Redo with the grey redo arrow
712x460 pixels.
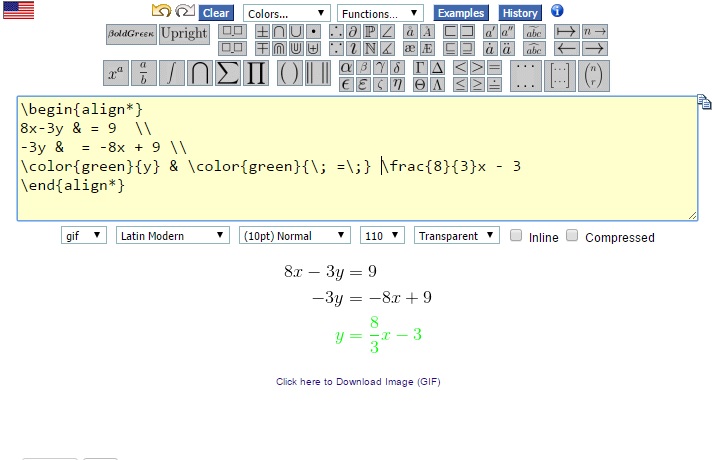[185, 11]
